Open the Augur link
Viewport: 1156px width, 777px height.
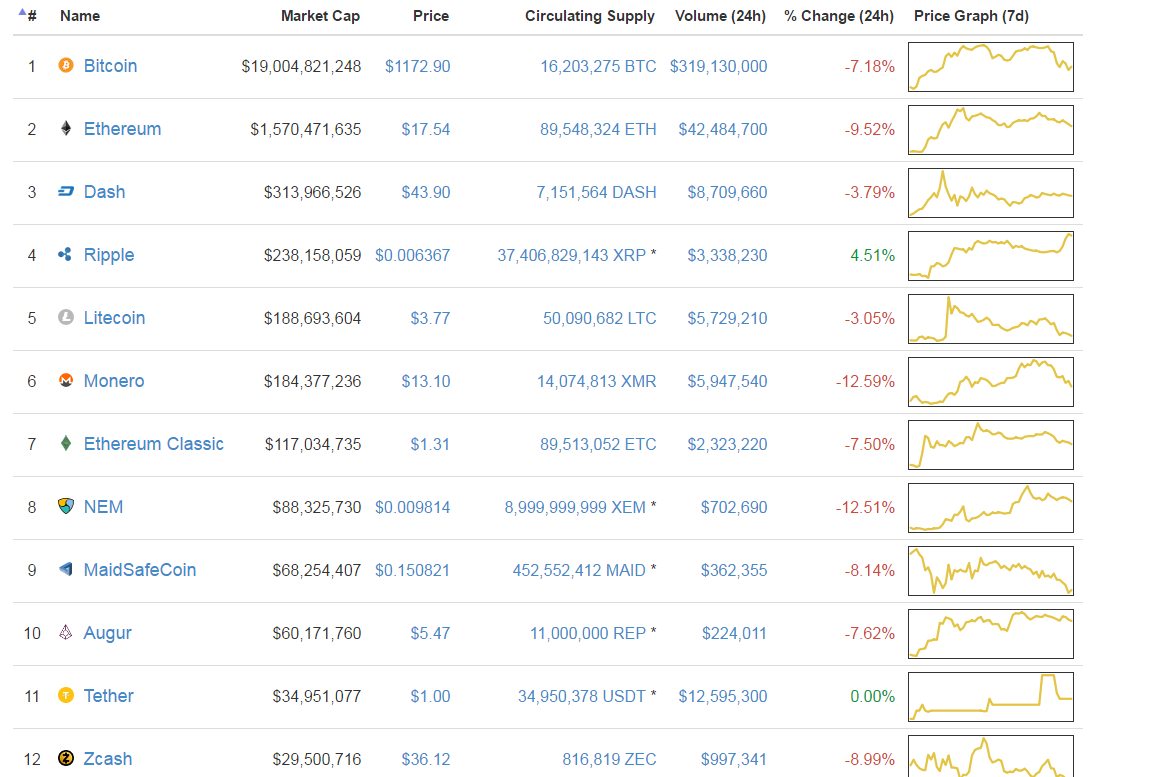(x=107, y=633)
